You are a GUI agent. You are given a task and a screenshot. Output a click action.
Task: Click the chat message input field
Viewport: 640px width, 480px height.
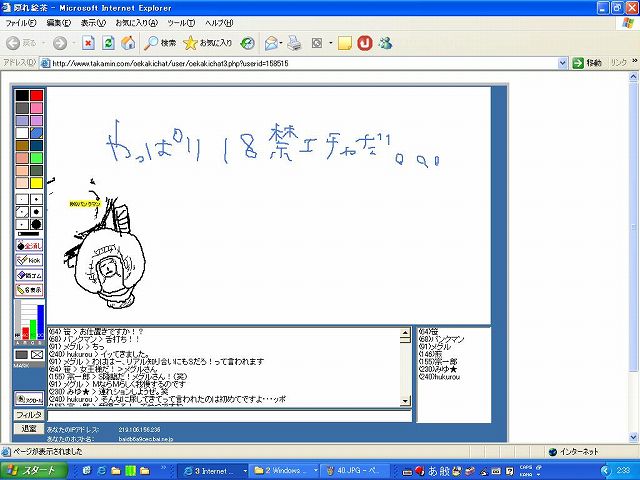[x=229, y=416]
